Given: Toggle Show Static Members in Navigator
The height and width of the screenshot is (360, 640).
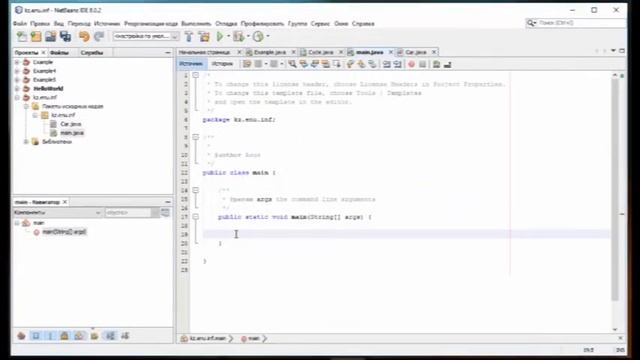Looking at the screenshot, I should click(x=50, y=336).
